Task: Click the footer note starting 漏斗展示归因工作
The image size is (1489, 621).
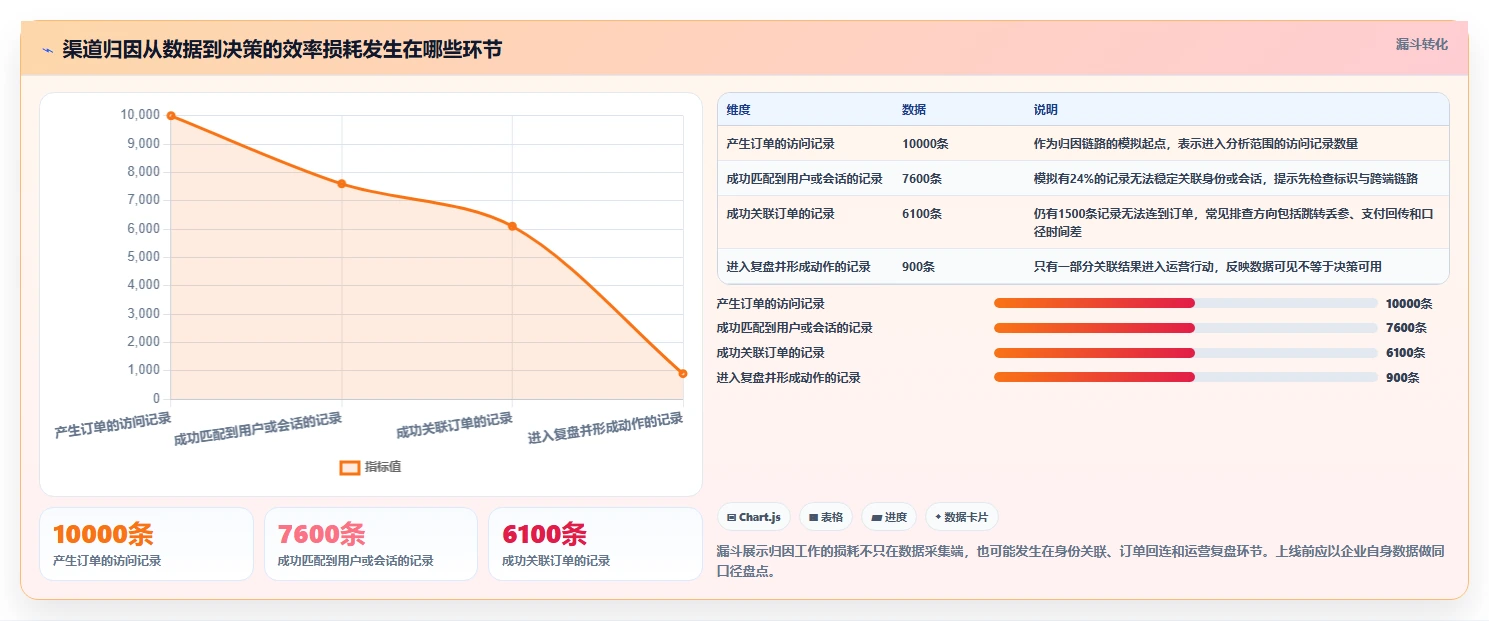Action: coord(1082,562)
